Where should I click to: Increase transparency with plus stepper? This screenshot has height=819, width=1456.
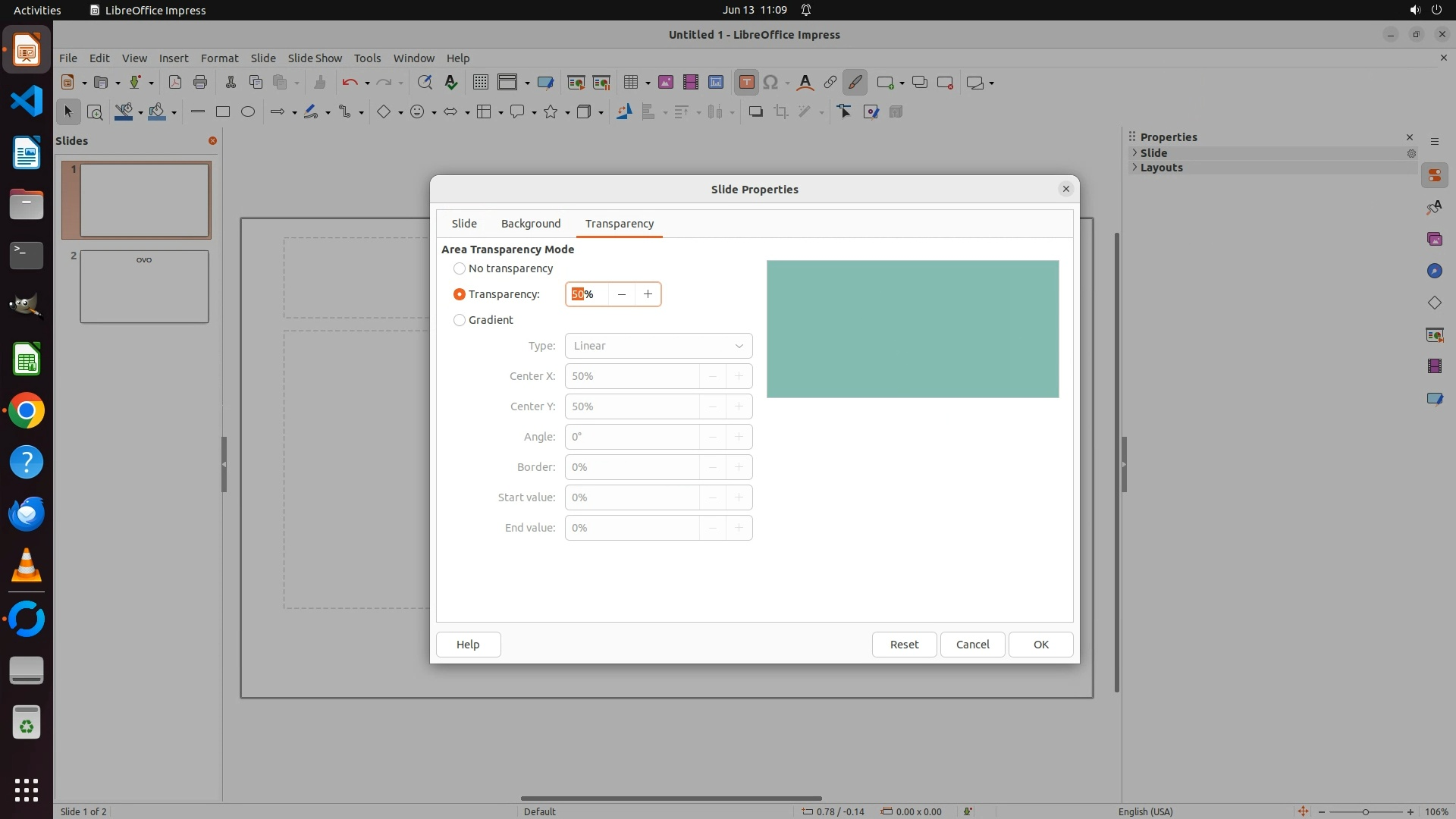(x=648, y=294)
